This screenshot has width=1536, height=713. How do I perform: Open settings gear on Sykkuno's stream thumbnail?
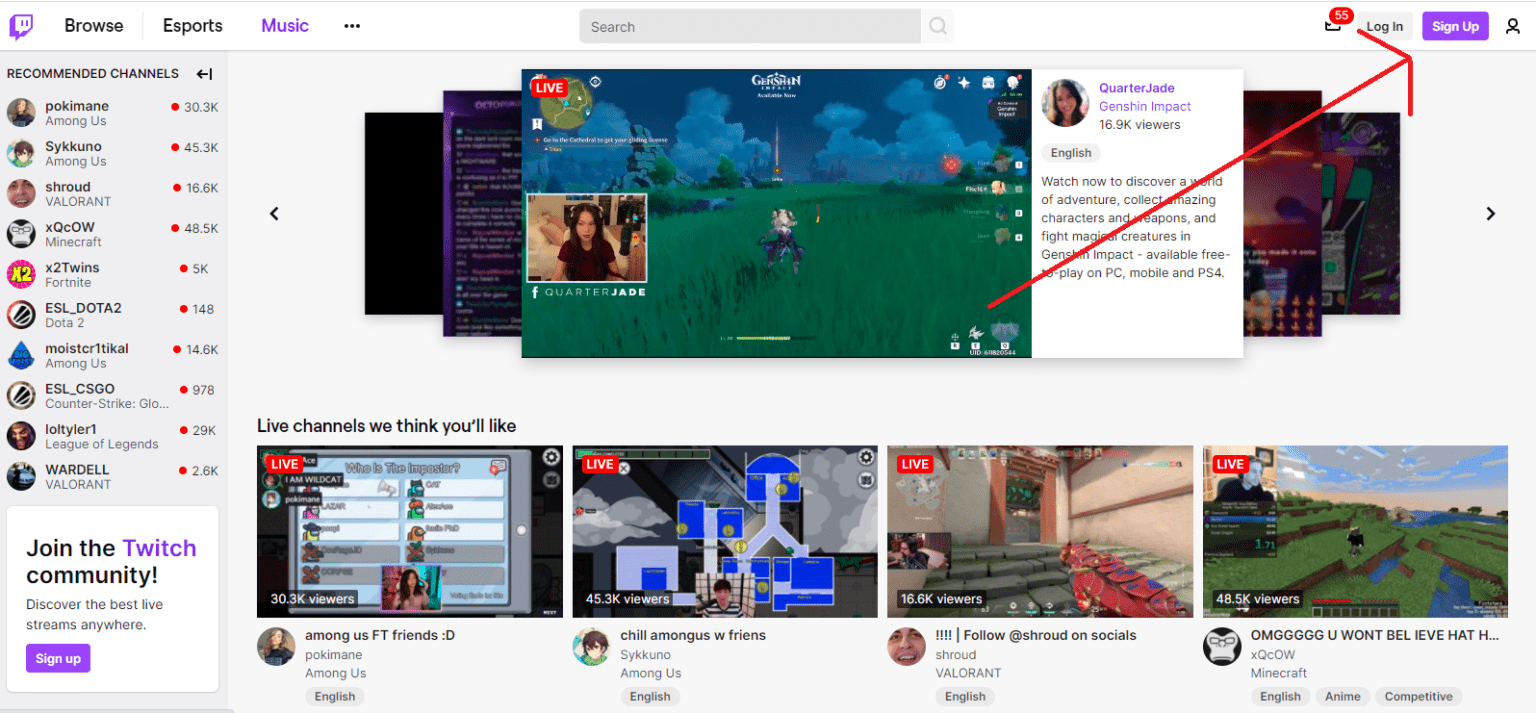tap(865, 457)
